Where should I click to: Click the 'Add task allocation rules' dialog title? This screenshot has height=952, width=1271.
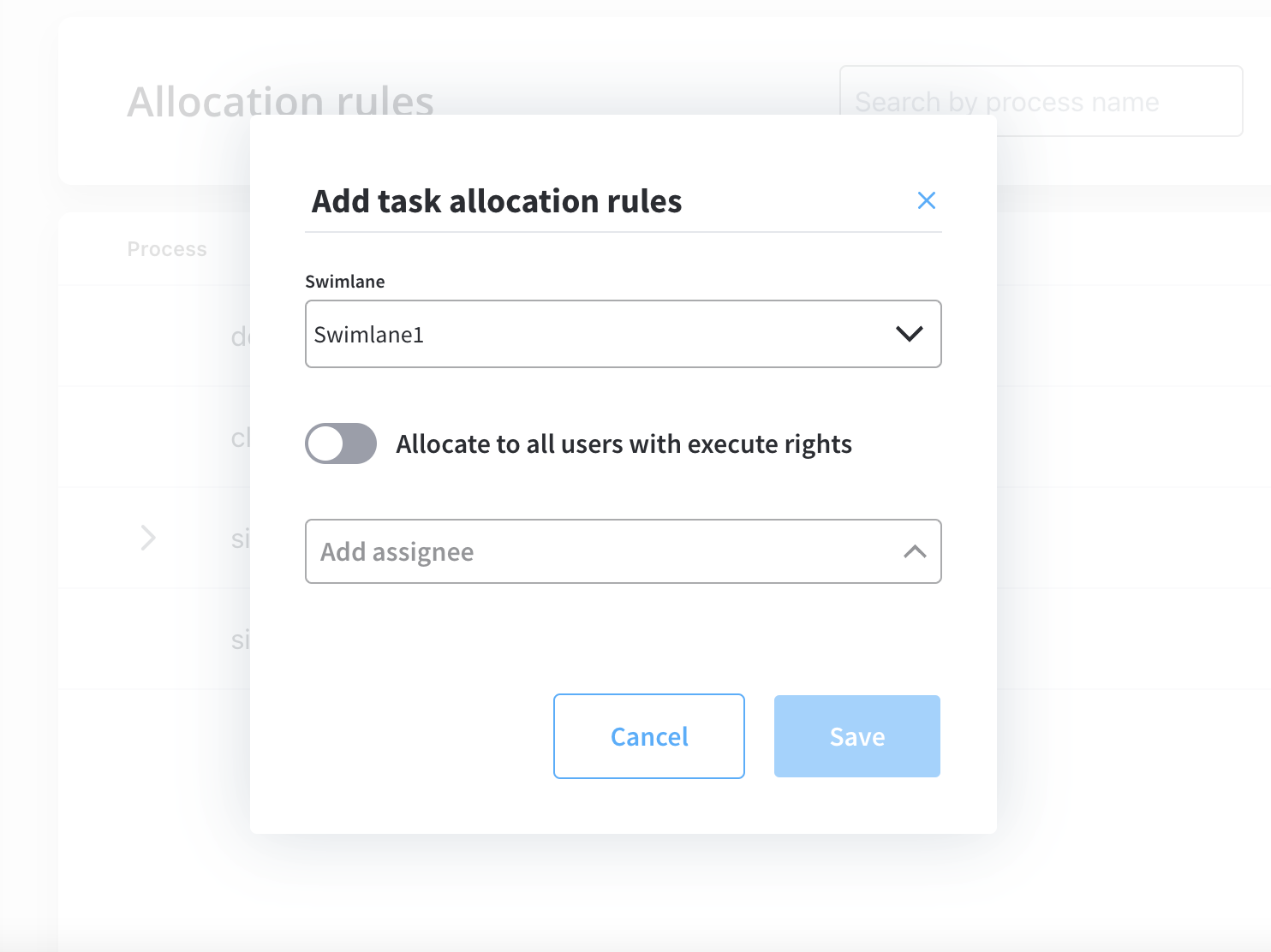pyautogui.click(x=497, y=201)
